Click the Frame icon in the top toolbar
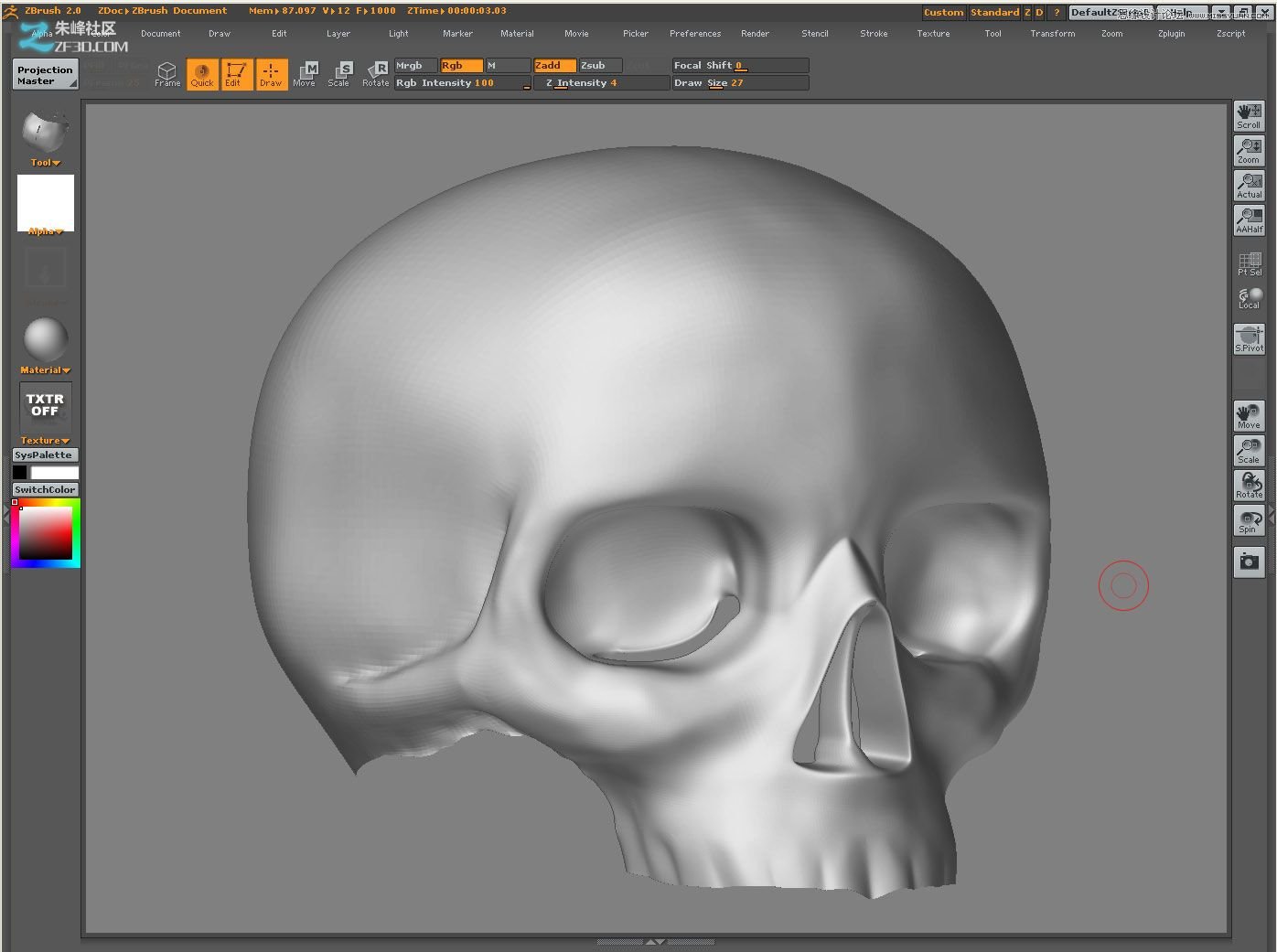 tap(167, 73)
